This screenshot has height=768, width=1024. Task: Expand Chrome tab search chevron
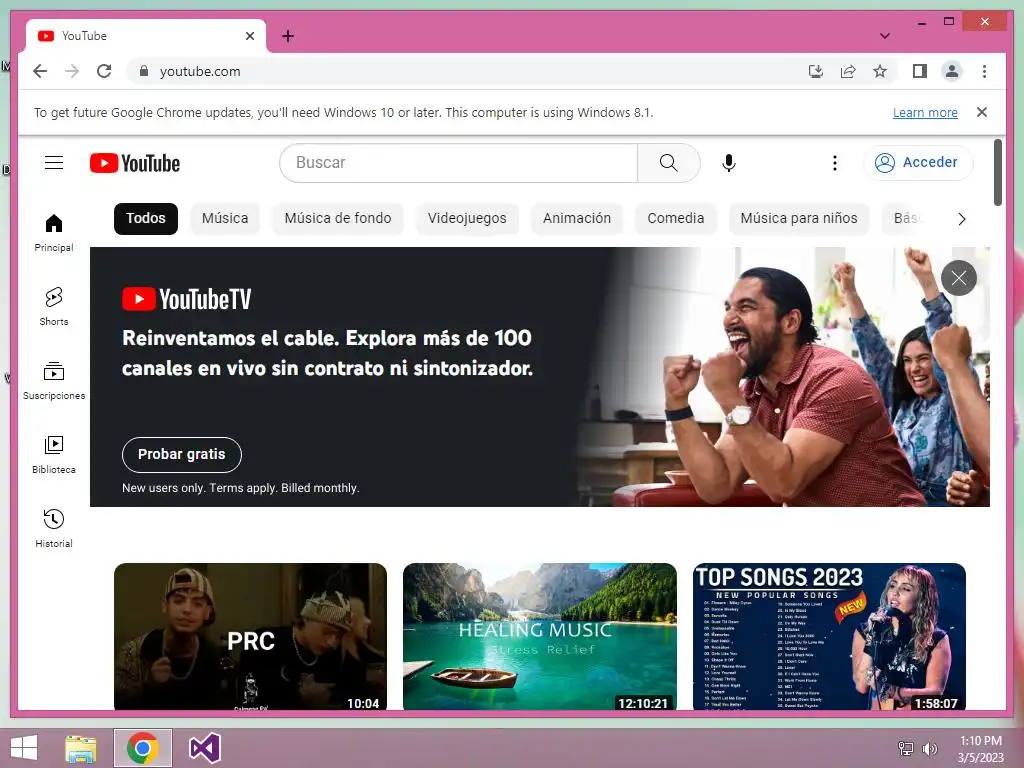(x=885, y=36)
